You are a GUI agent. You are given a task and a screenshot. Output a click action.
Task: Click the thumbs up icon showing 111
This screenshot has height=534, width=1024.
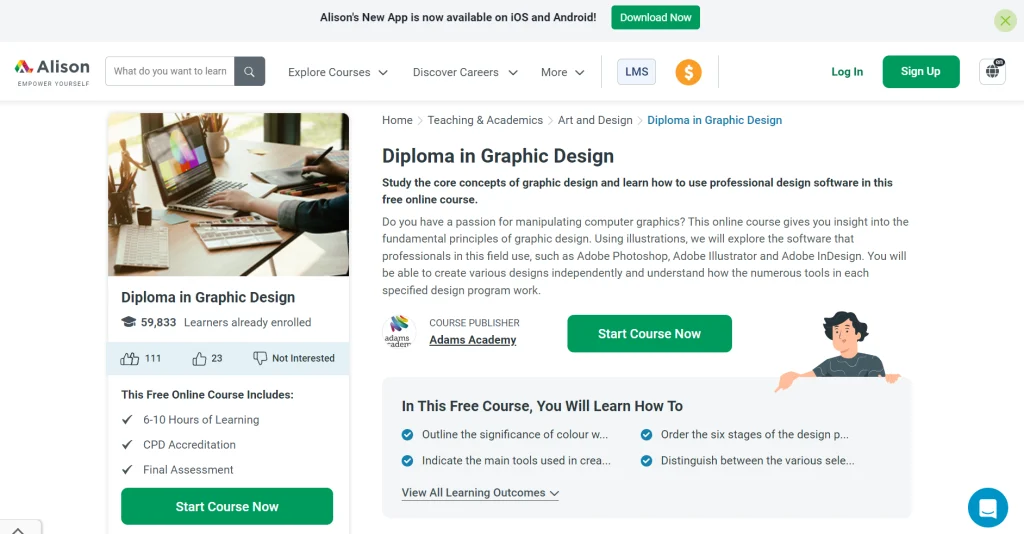130,358
